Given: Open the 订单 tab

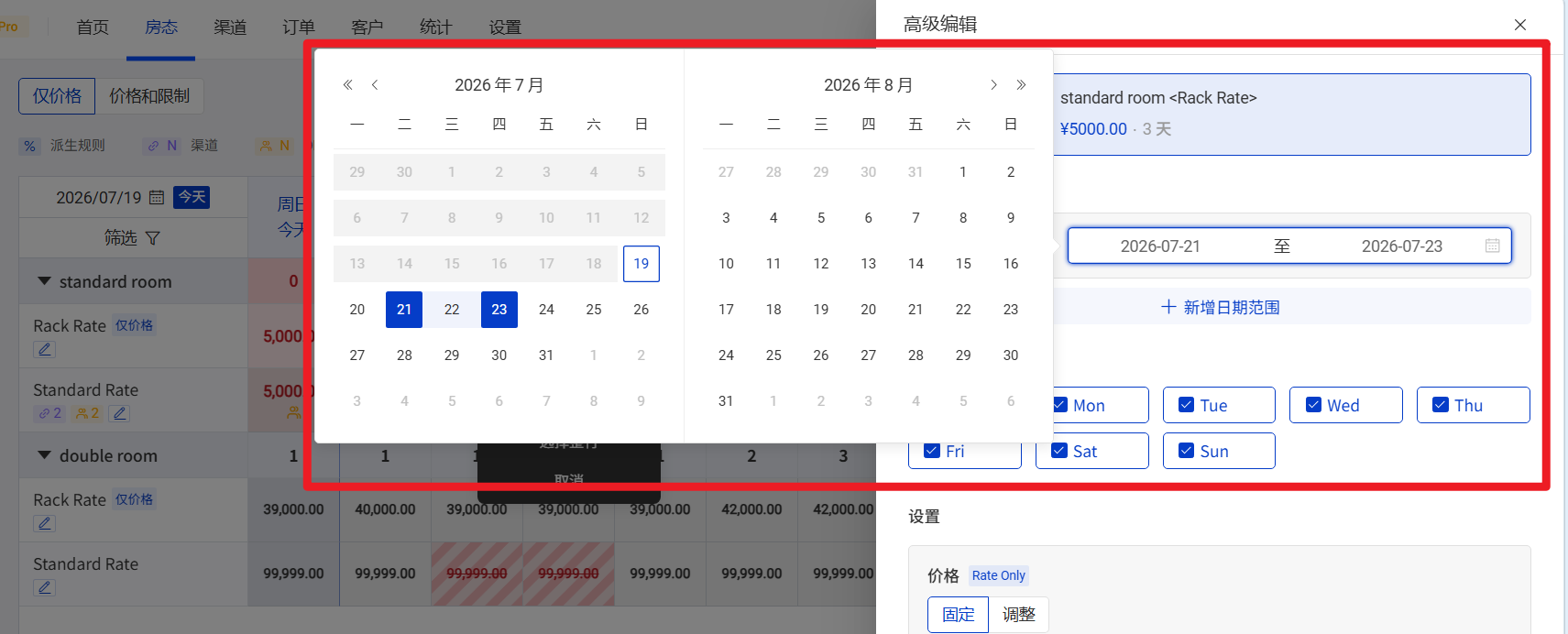Looking at the screenshot, I should (x=299, y=27).
